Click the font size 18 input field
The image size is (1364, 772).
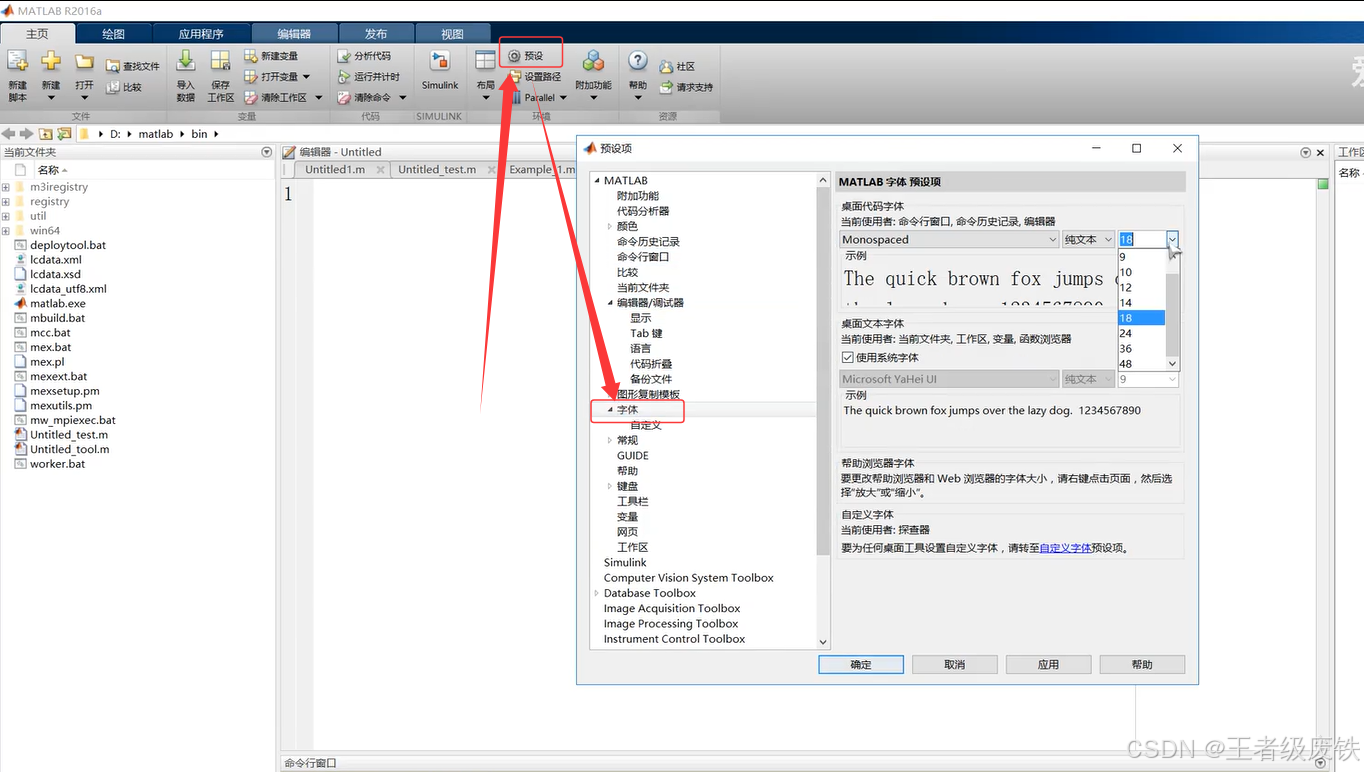pyautogui.click(x=1142, y=239)
